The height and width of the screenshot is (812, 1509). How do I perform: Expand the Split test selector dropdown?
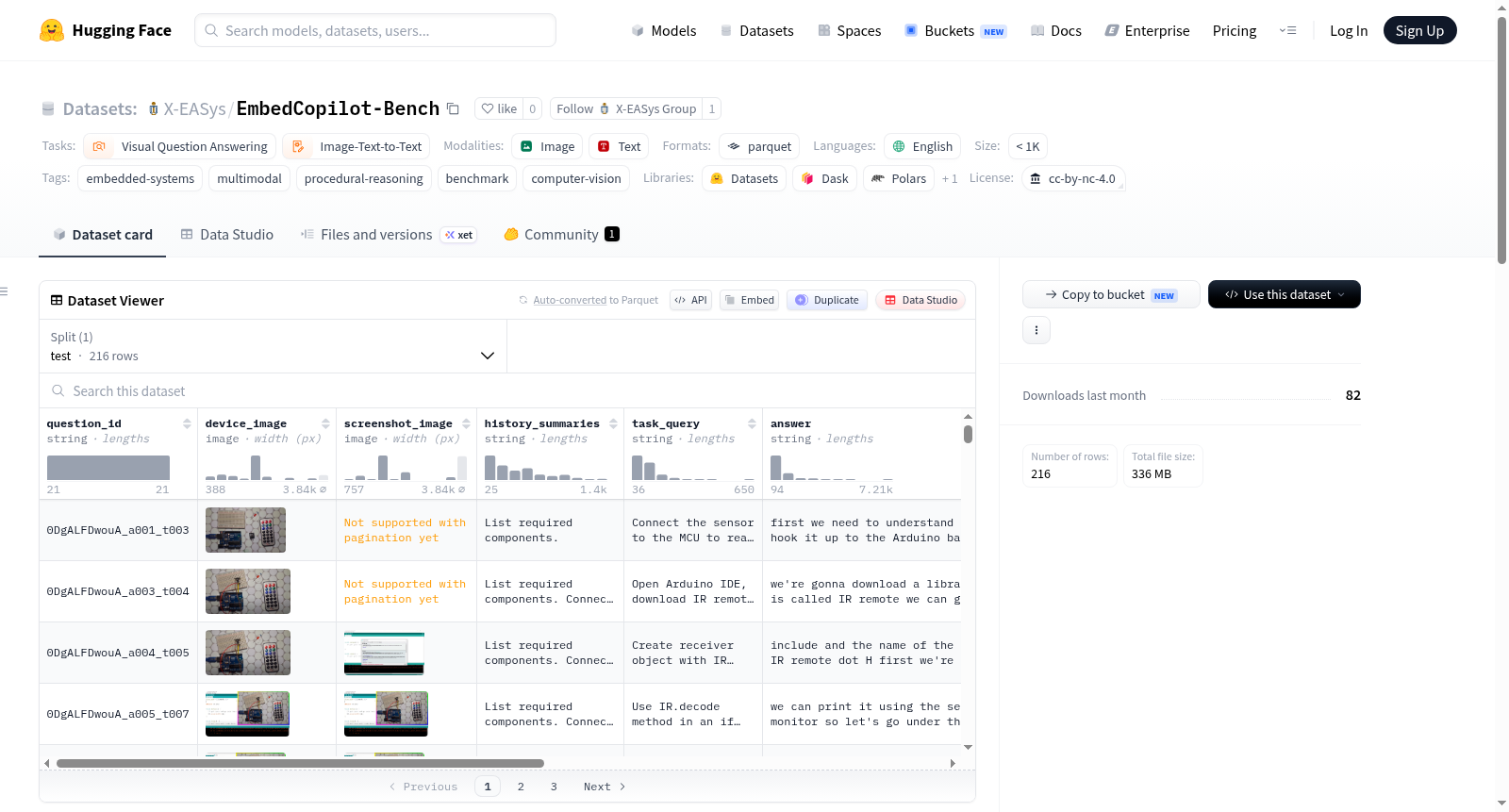coord(273,346)
